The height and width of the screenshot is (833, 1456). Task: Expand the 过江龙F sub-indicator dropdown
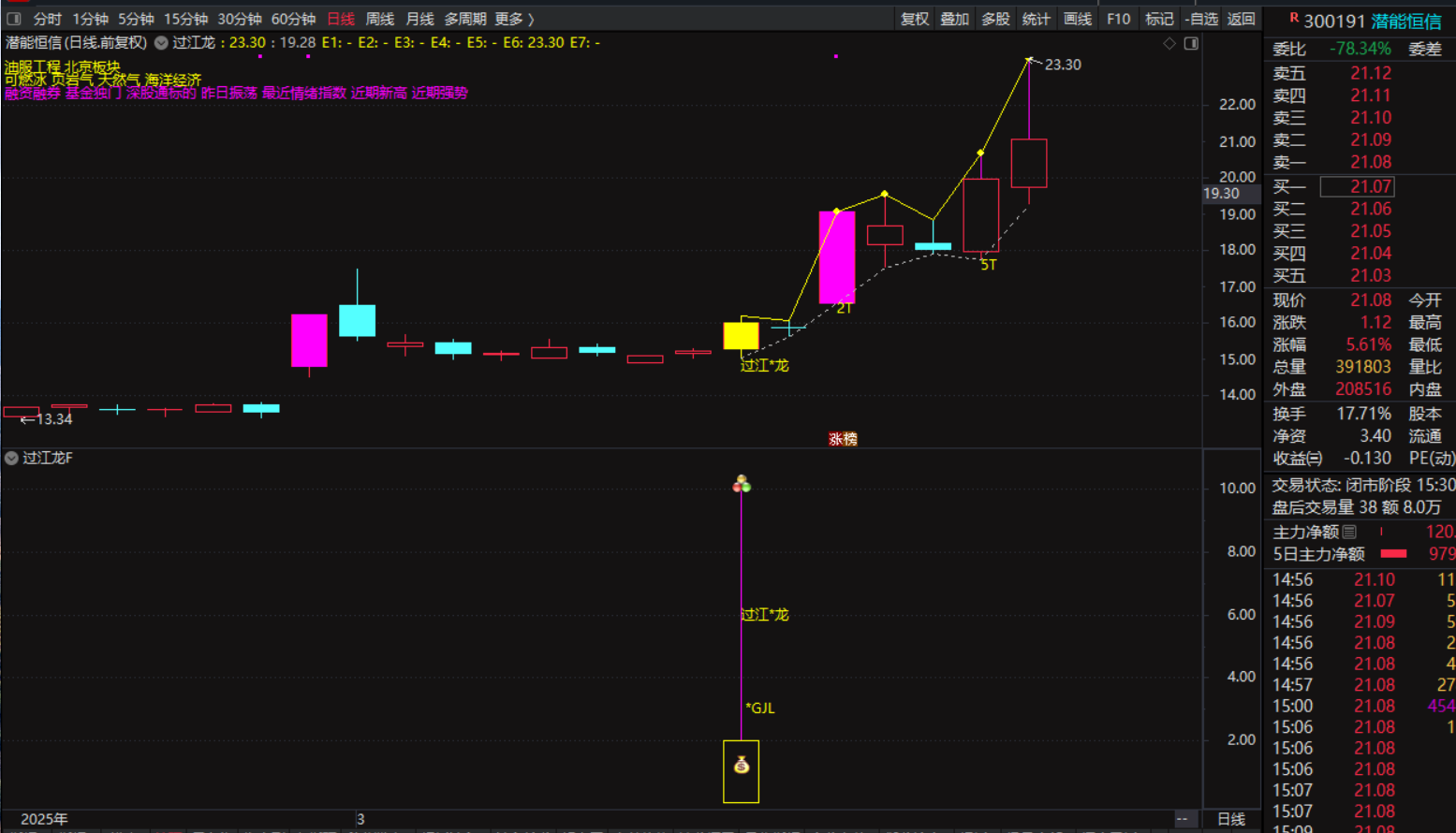[x=11, y=459]
